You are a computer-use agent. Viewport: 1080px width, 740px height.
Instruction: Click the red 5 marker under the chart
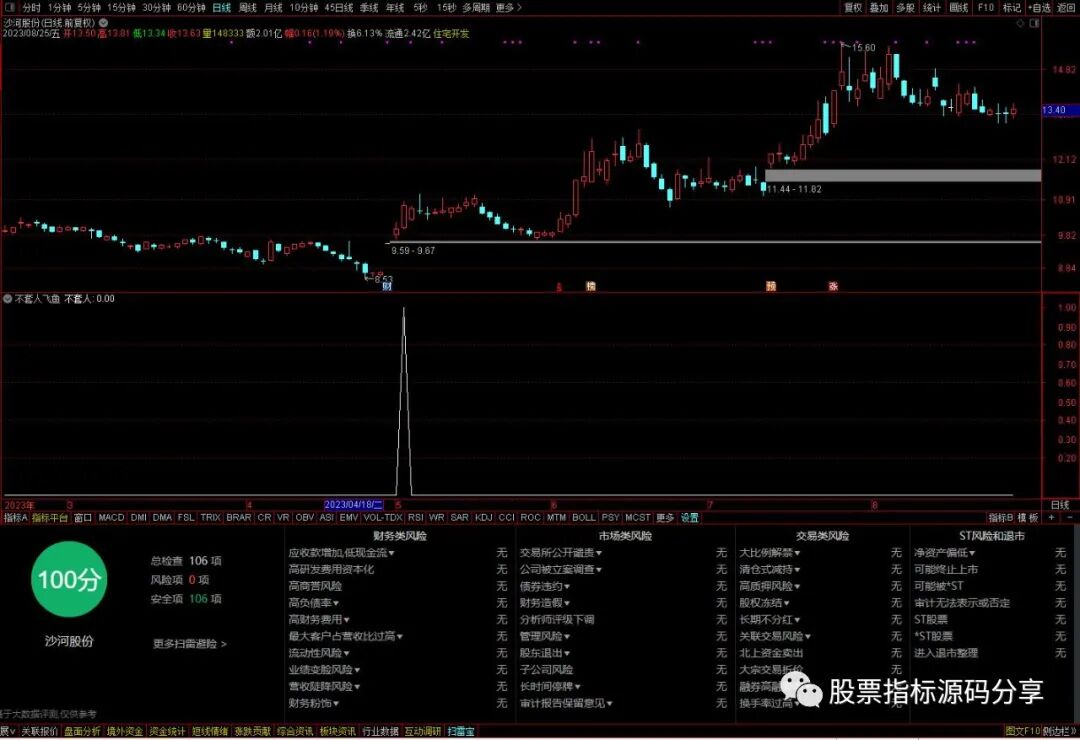pos(559,287)
